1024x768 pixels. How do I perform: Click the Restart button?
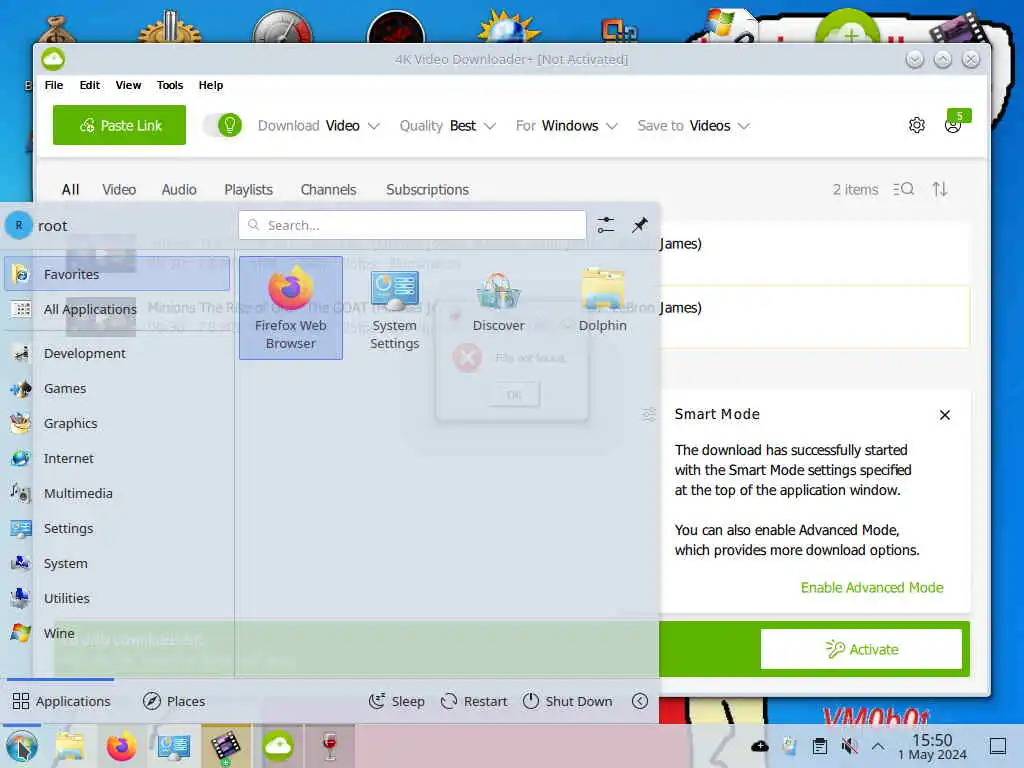pyautogui.click(x=473, y=701)
